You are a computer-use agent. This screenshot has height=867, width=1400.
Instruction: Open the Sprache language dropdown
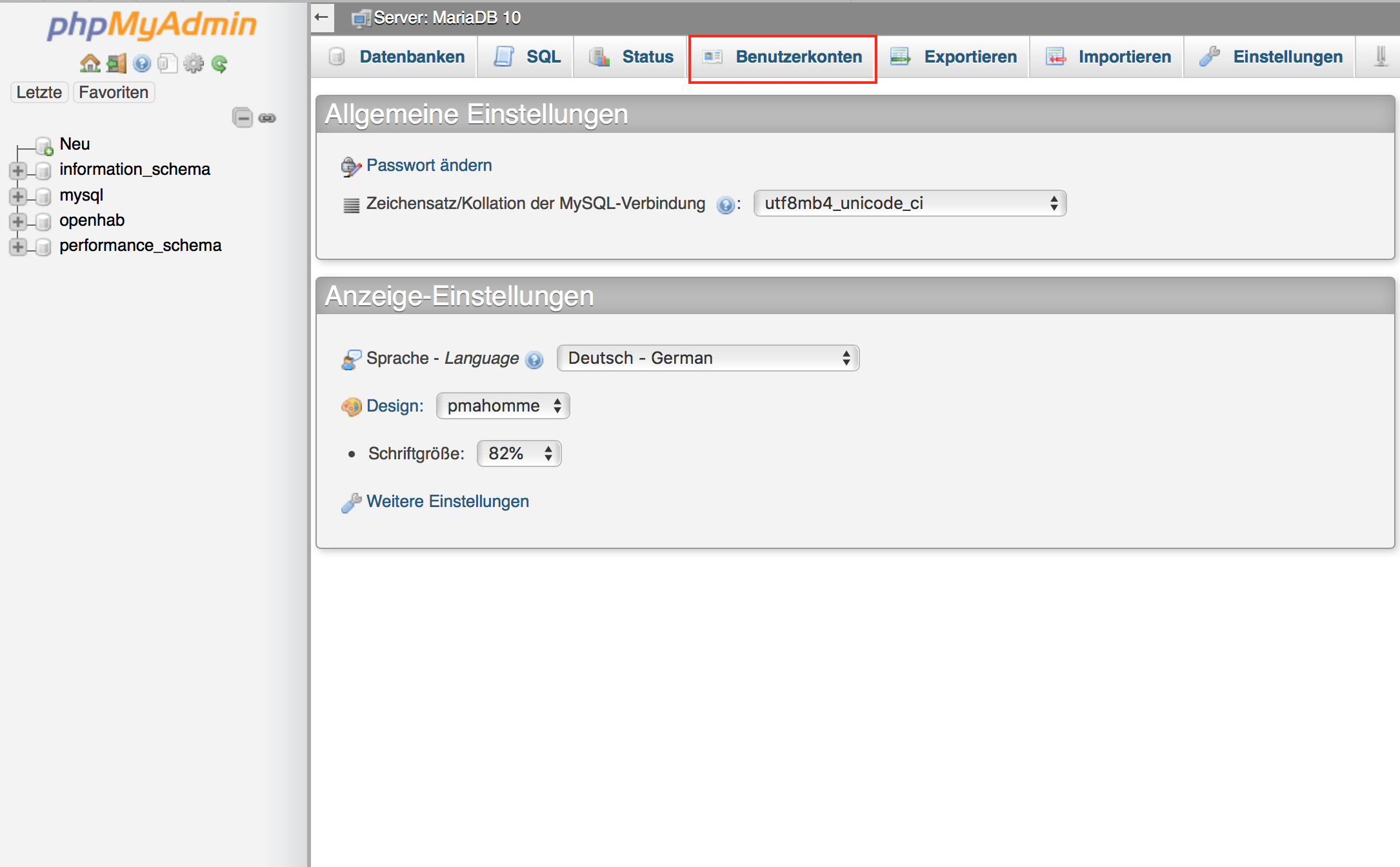[708, 358]
